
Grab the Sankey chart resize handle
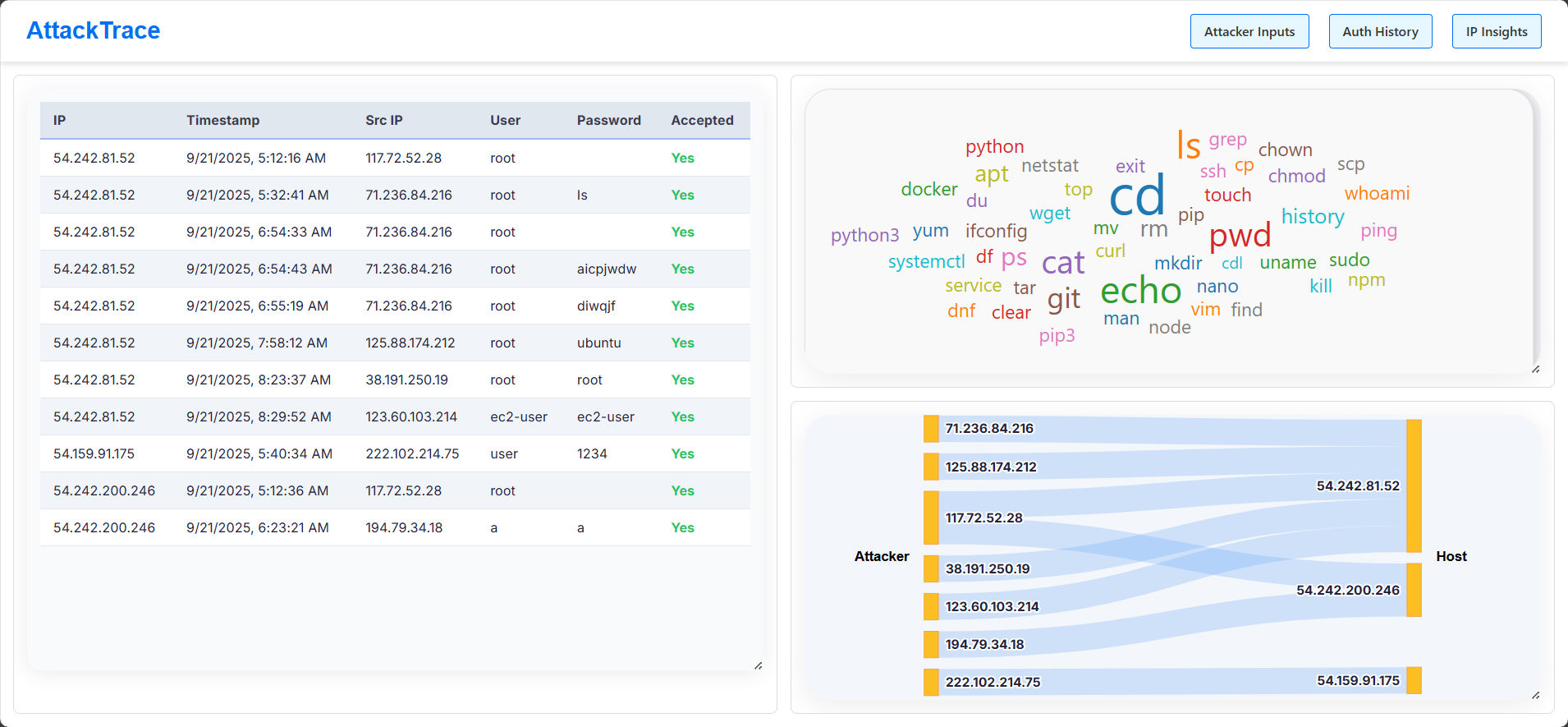click(1535, 695)
